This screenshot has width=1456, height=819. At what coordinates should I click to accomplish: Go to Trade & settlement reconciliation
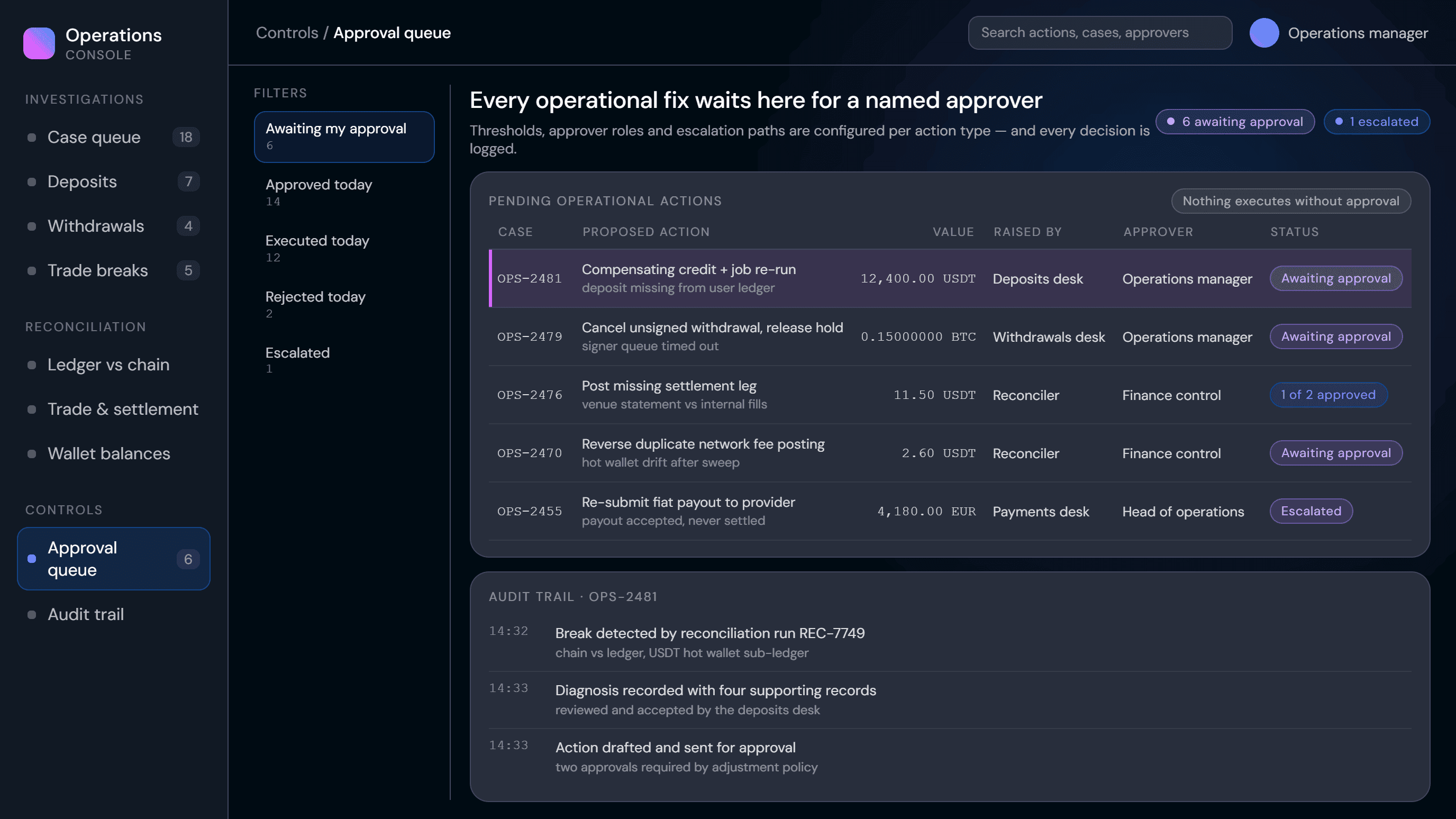114,409
